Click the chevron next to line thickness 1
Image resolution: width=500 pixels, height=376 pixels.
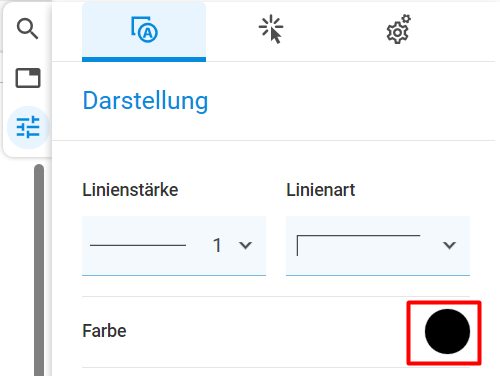coord(245,246)
